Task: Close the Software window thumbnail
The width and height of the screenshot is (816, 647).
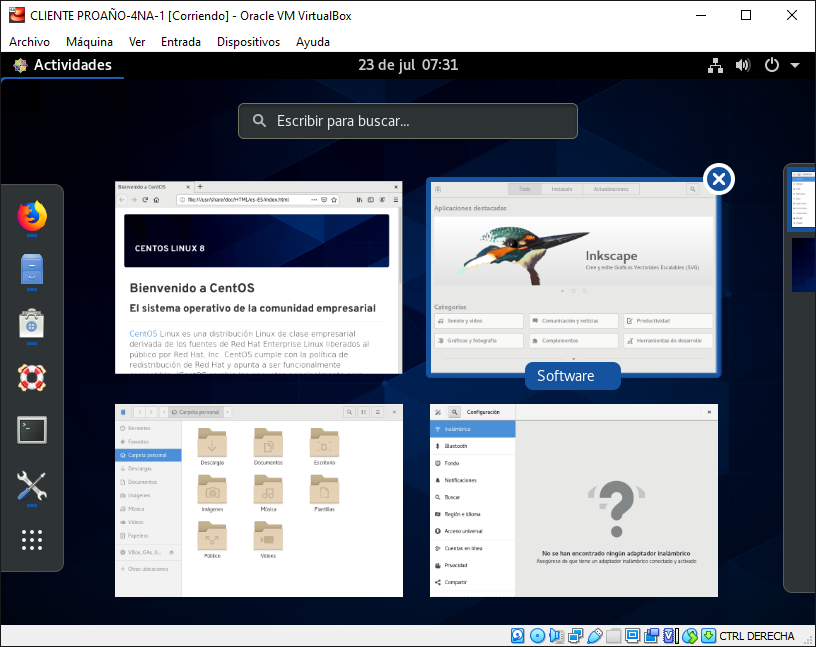Action: (719, 180)
